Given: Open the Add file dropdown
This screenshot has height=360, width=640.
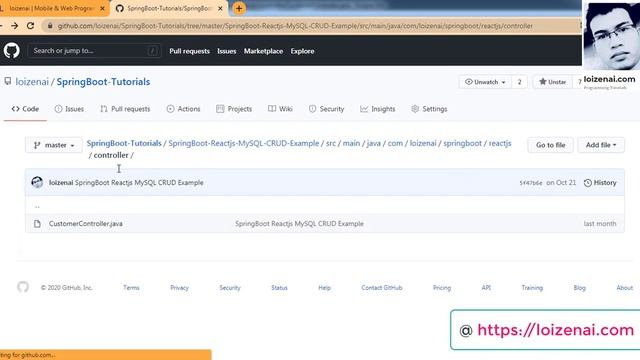Looking at the screenshot, I should pos(601,145).
